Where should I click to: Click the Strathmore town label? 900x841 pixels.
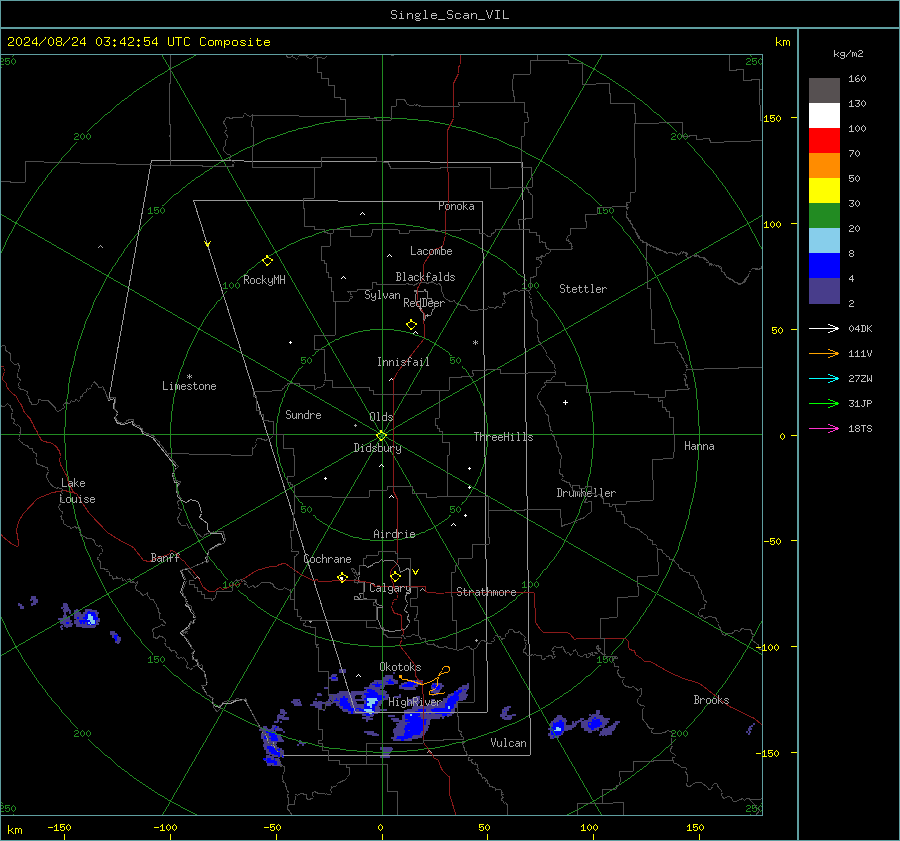tap(486, 592)
